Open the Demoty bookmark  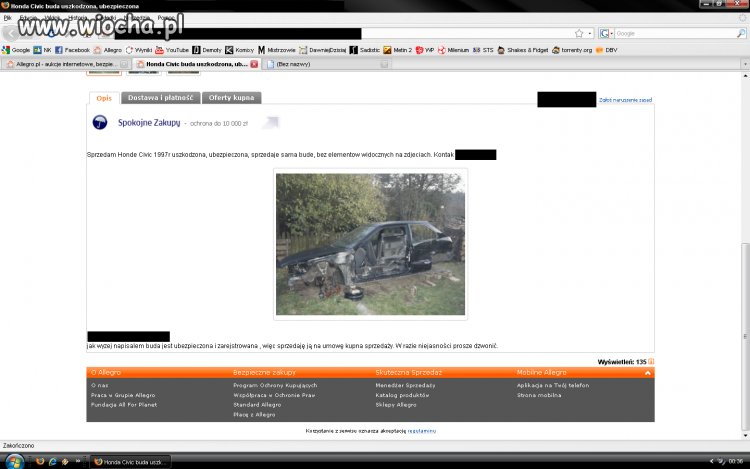tap(207, 50)
